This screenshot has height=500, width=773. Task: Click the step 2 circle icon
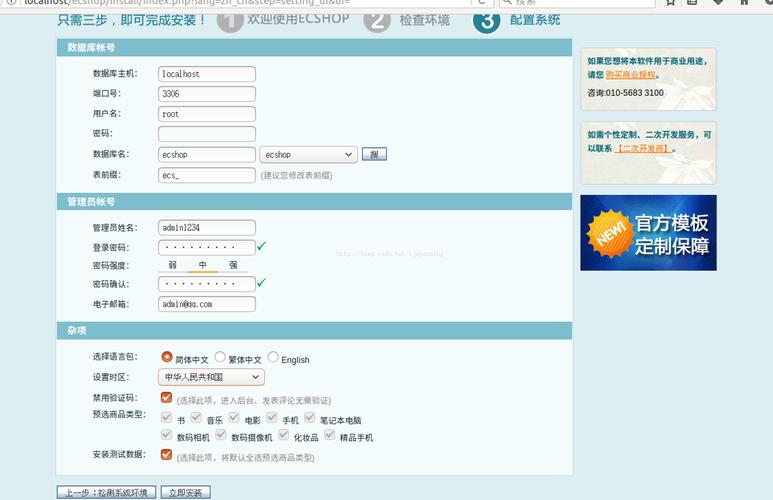tap(377, 21)
